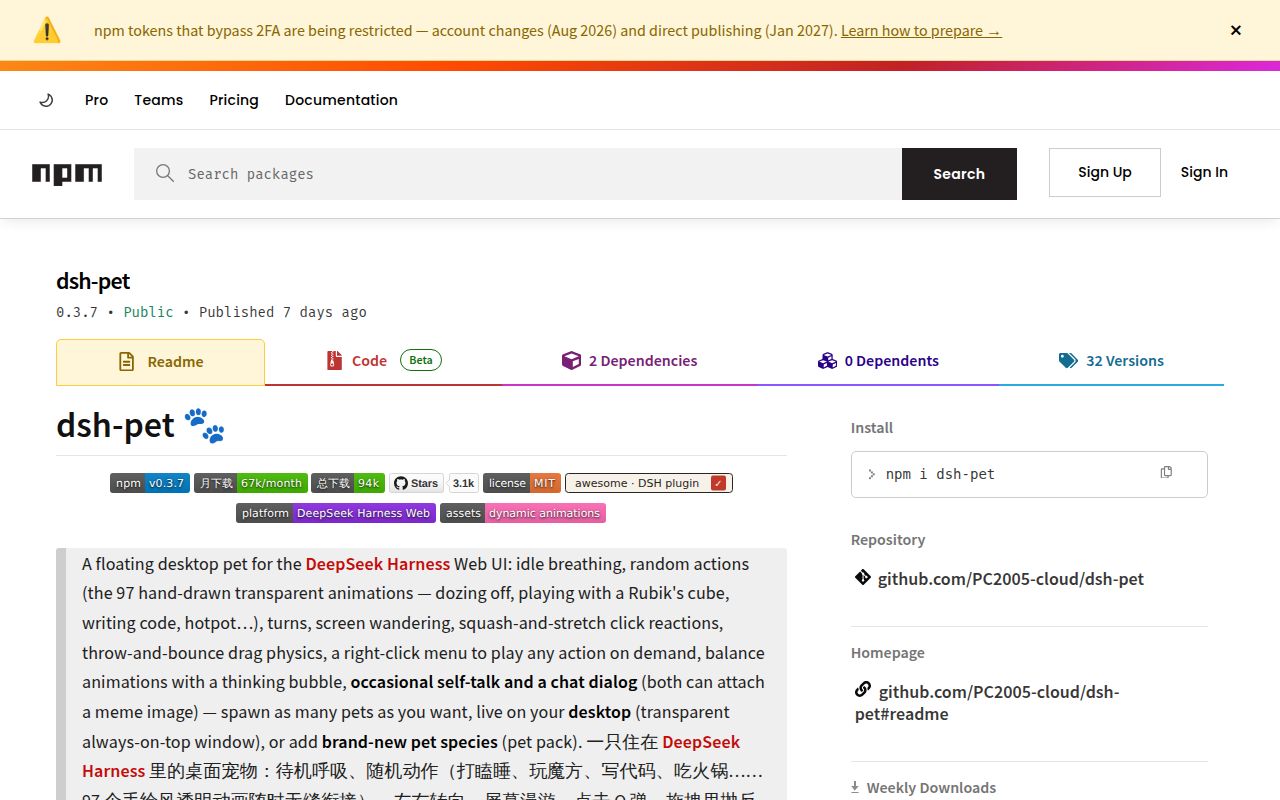Copy the npm i dsh-pet install command
This screenshot has height=800, width=1280.
(1166, 473)
